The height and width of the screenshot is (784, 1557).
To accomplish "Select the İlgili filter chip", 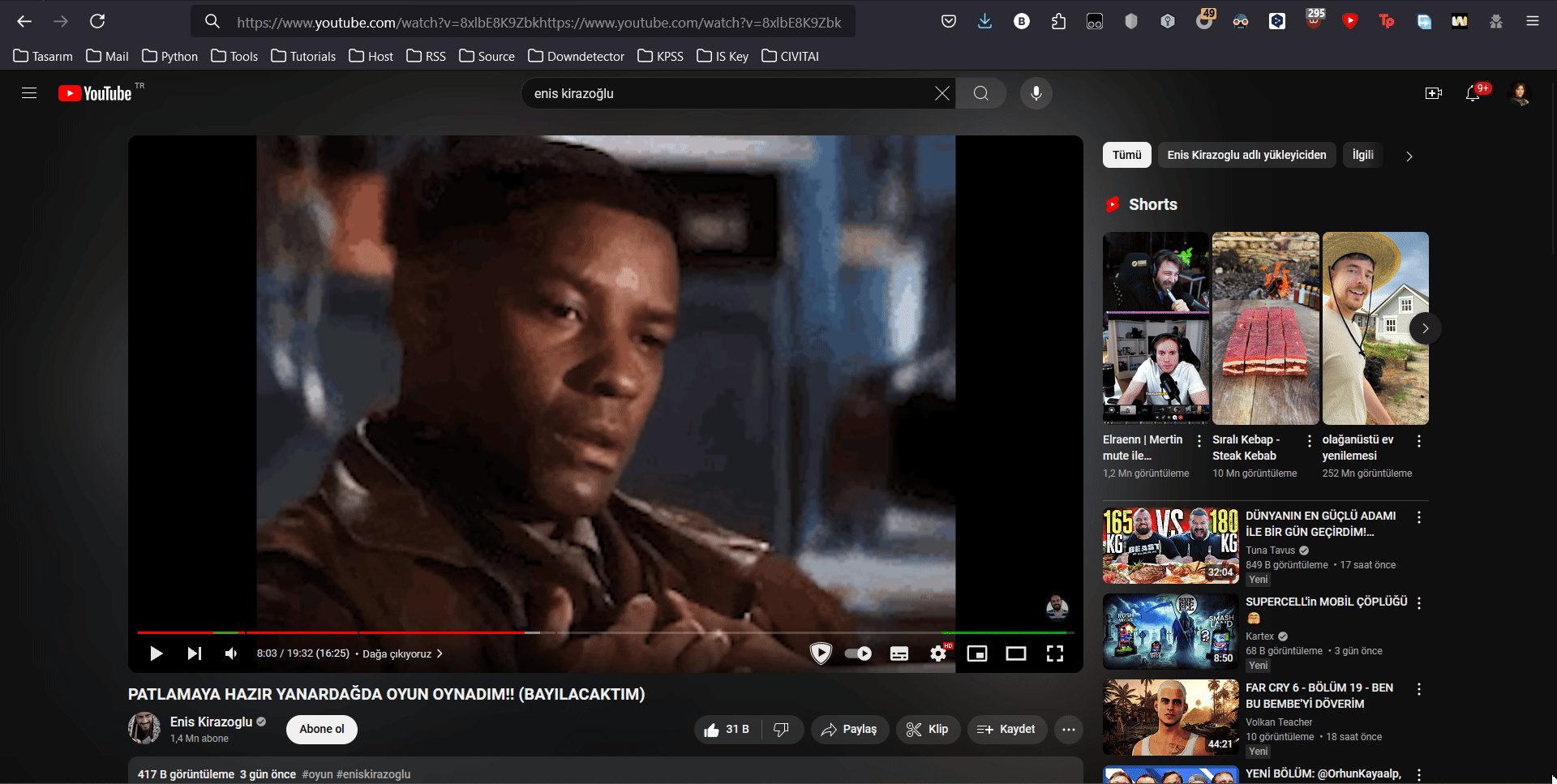I will (1363, 155).
